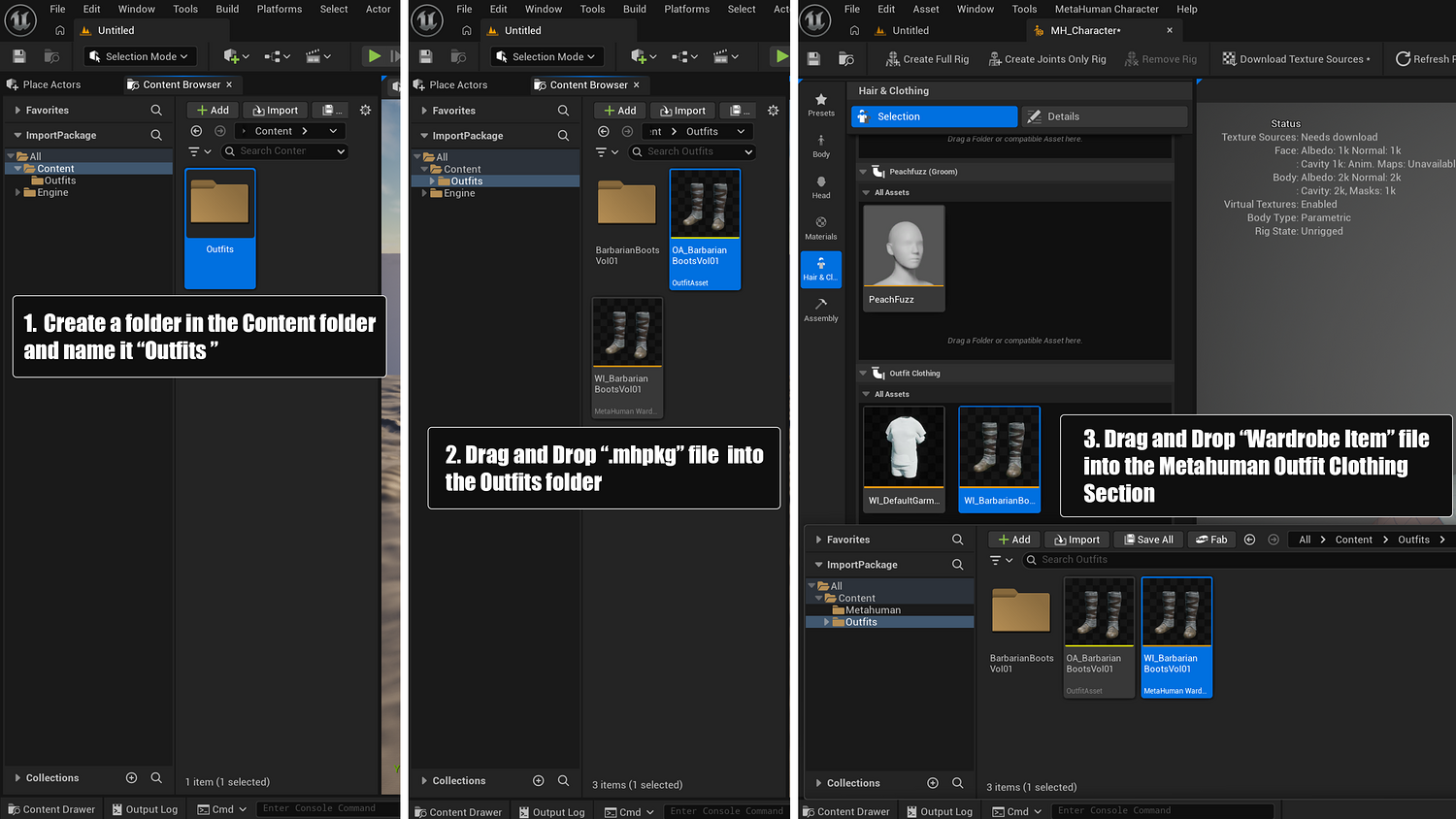Click the Add button in the step 1 Content Browser

coord(214,111)
